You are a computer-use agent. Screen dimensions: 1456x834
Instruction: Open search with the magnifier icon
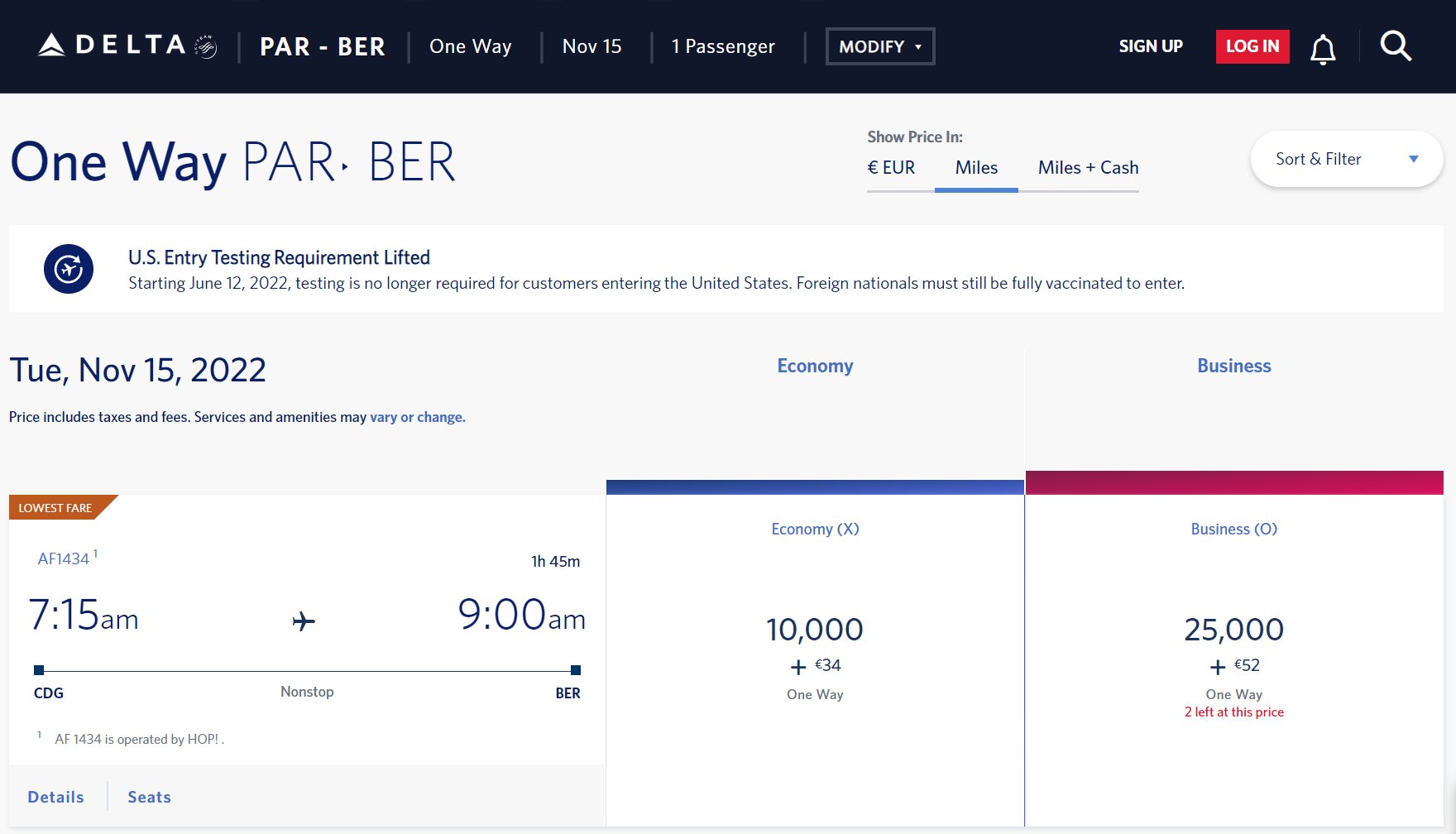click(x=1396, y=46)
